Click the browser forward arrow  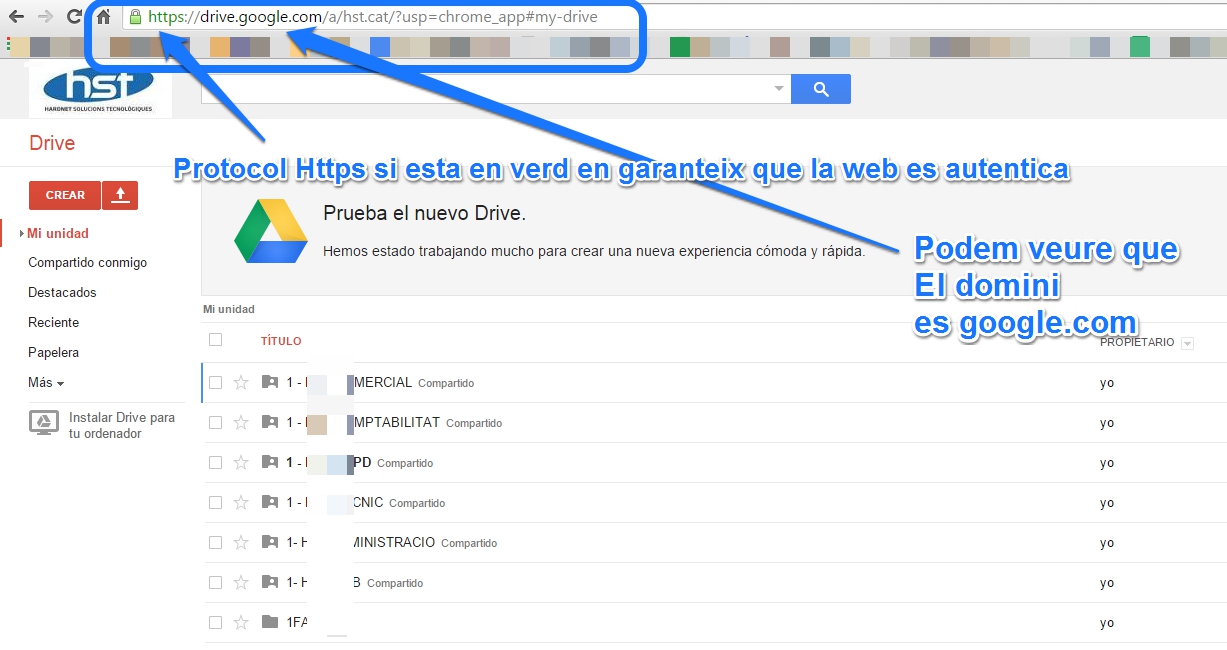[45, 17]
